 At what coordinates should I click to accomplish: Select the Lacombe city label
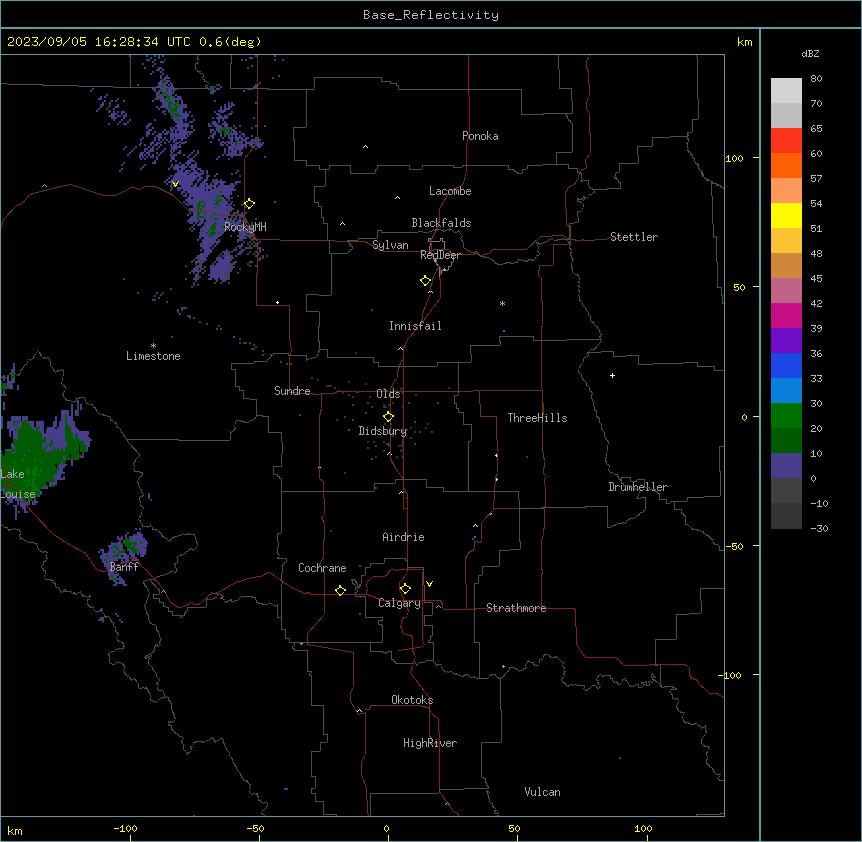click(450, 191)
